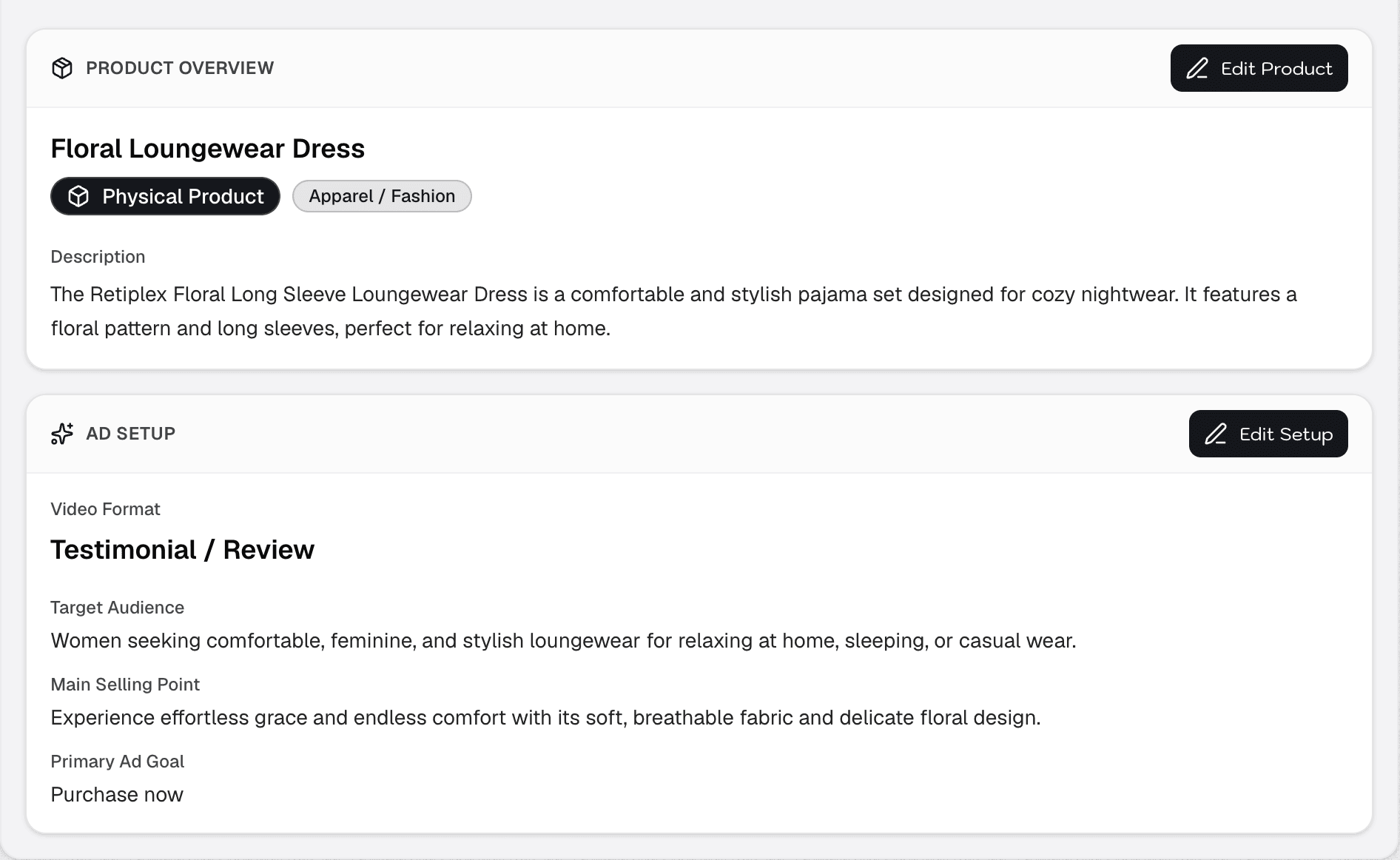Click the package icon beside Product Overview
The image size is (1400, 860).
click(62, 68)
